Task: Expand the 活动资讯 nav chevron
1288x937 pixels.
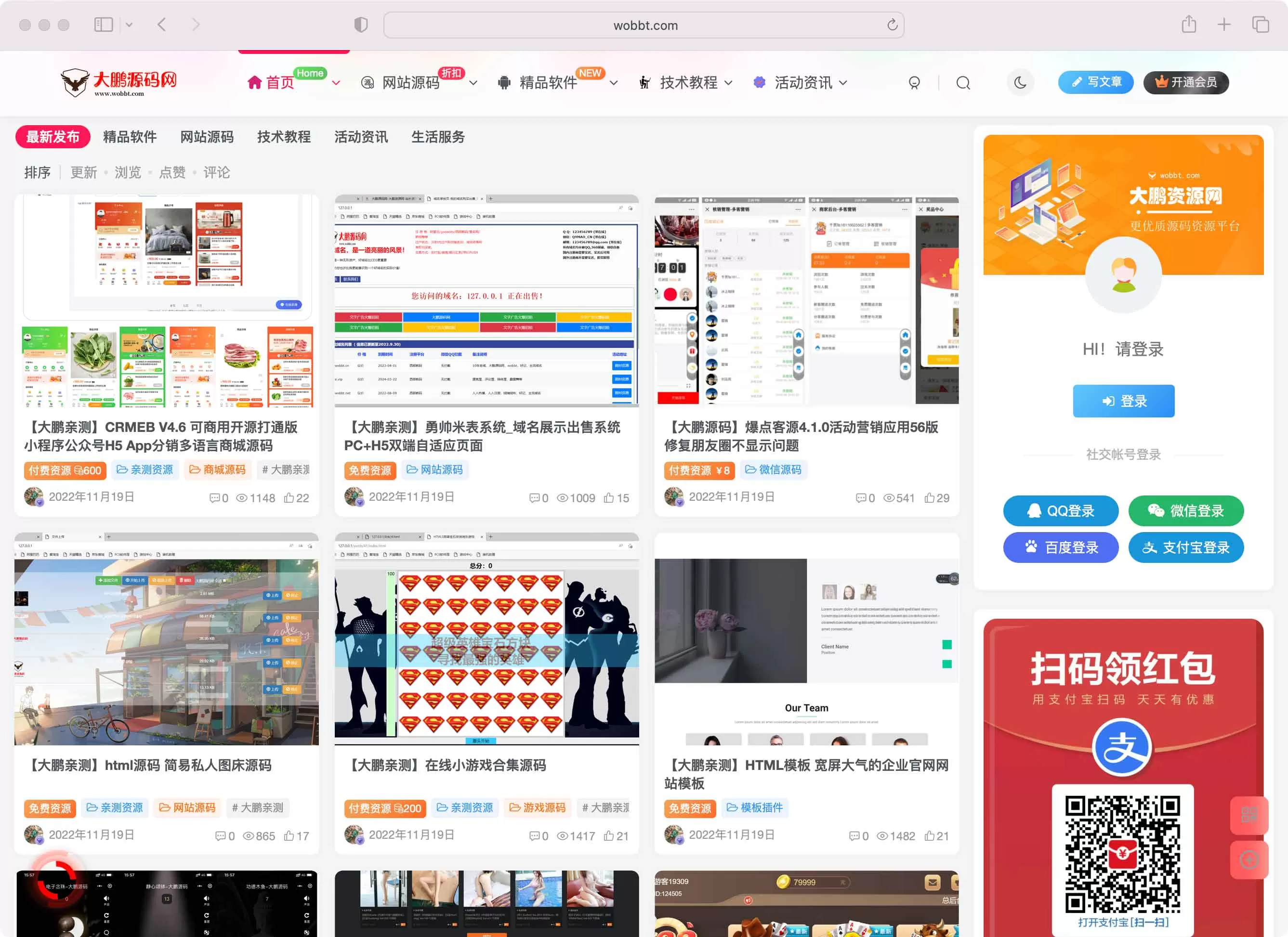Action: click(843, 83)
